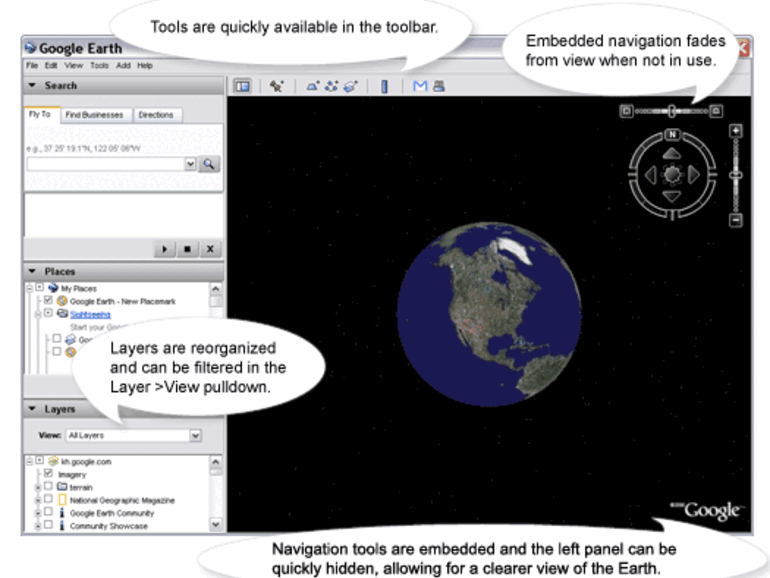
Task: Collapse the Search panel triangle
Action: [x=32, y=85]
